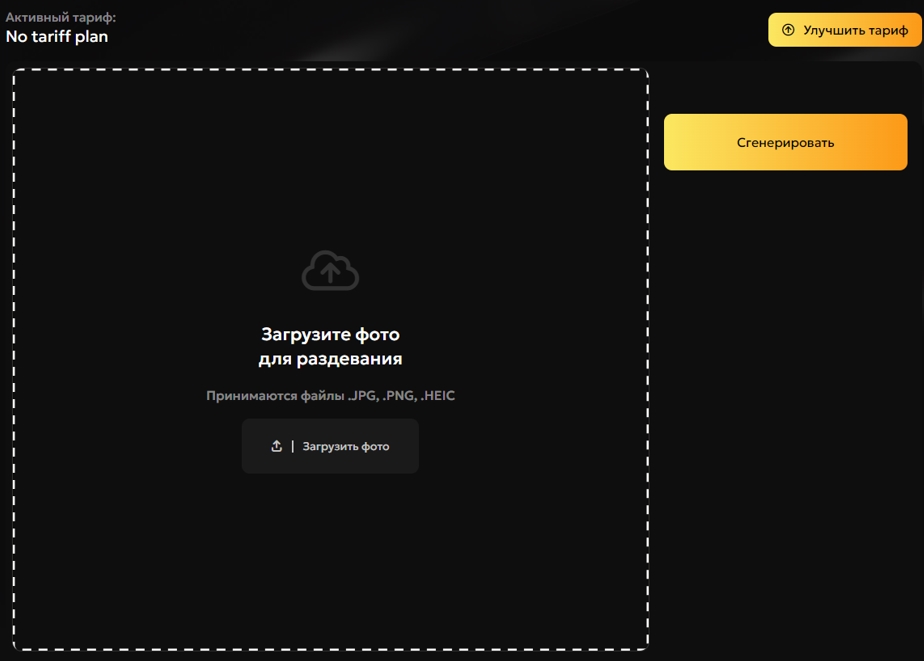
Task: Click the Загрузить фото button
Action: (330, 446)
